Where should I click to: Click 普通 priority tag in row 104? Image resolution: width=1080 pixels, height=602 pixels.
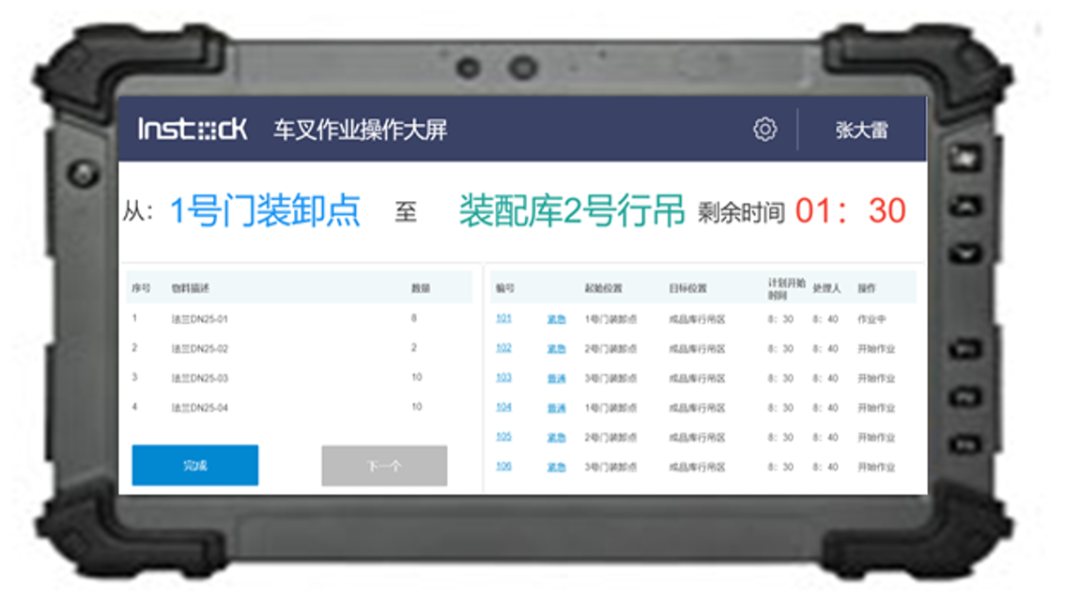[x=556, y=408]
